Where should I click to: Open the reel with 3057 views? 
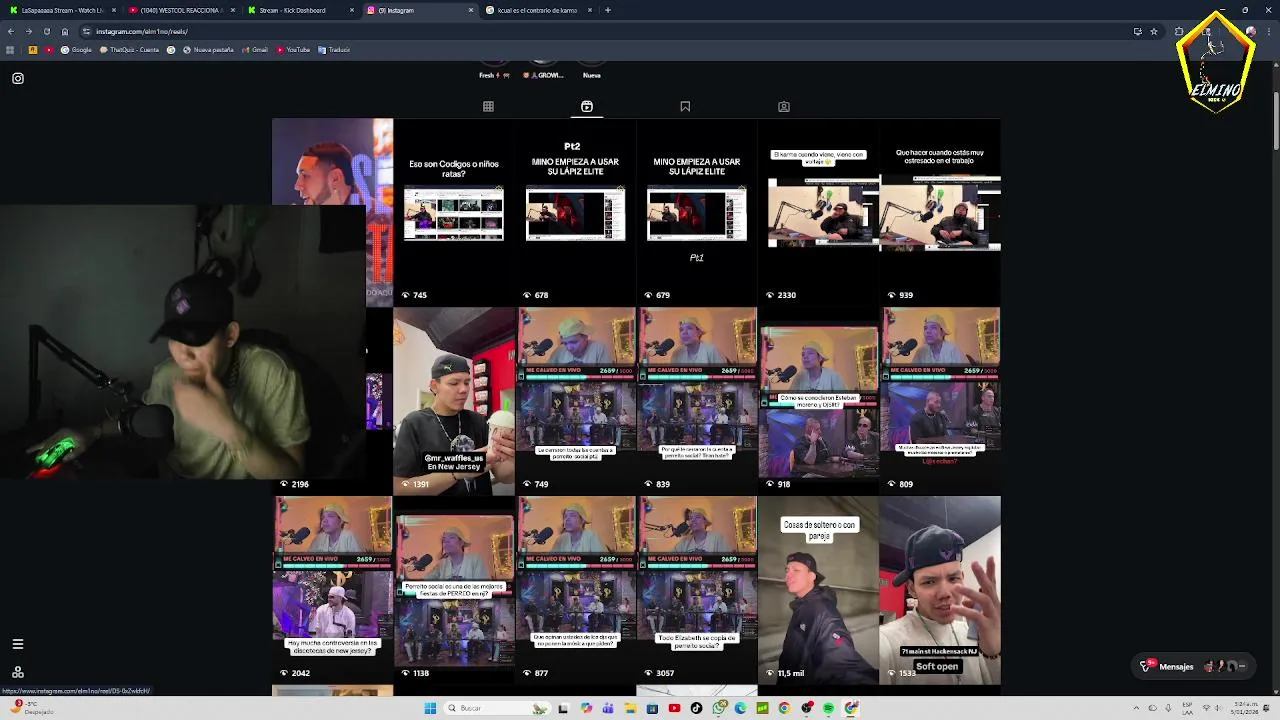[x=697, y=590]
